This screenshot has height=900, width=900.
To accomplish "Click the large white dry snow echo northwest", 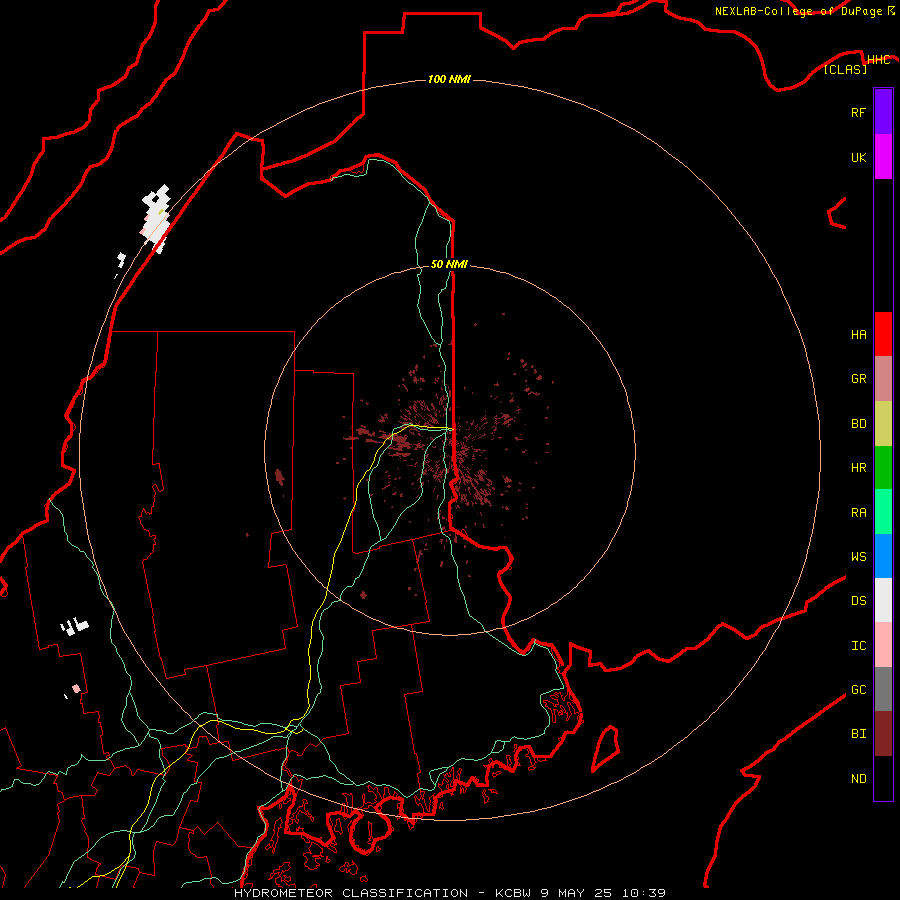I will 156,218.
